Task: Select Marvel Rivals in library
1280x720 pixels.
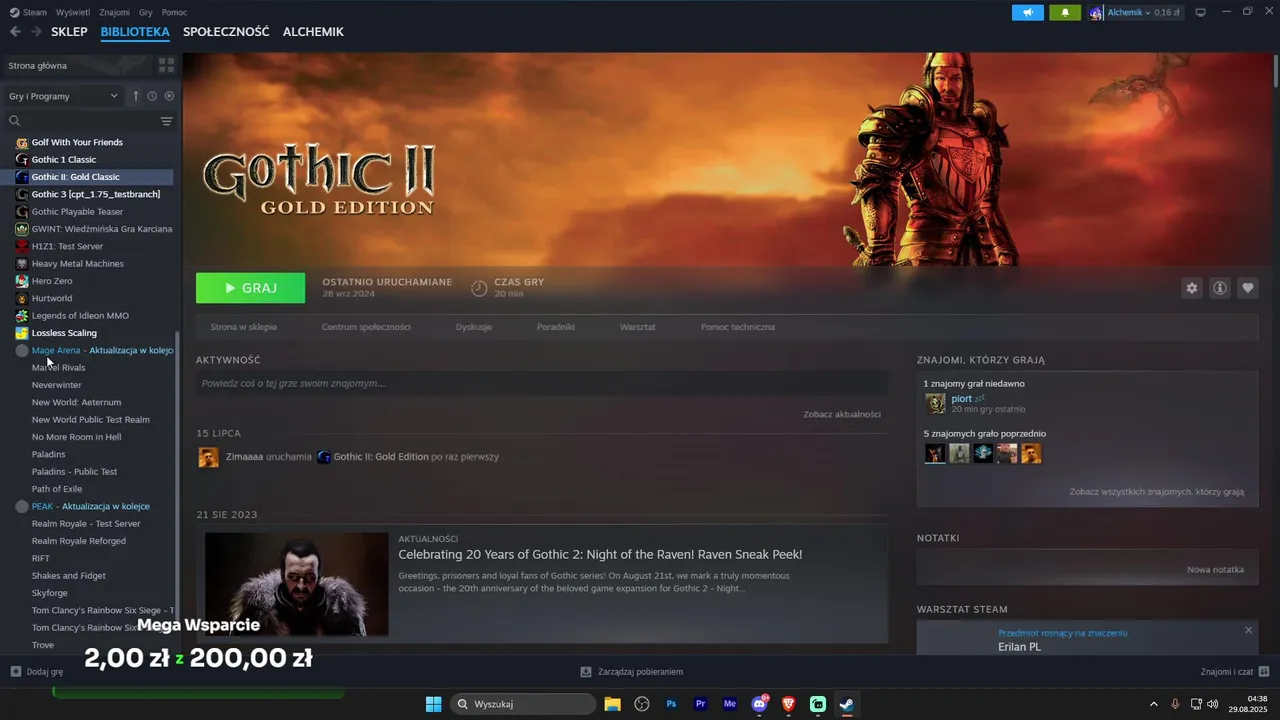Action: (x=58, y=368)
